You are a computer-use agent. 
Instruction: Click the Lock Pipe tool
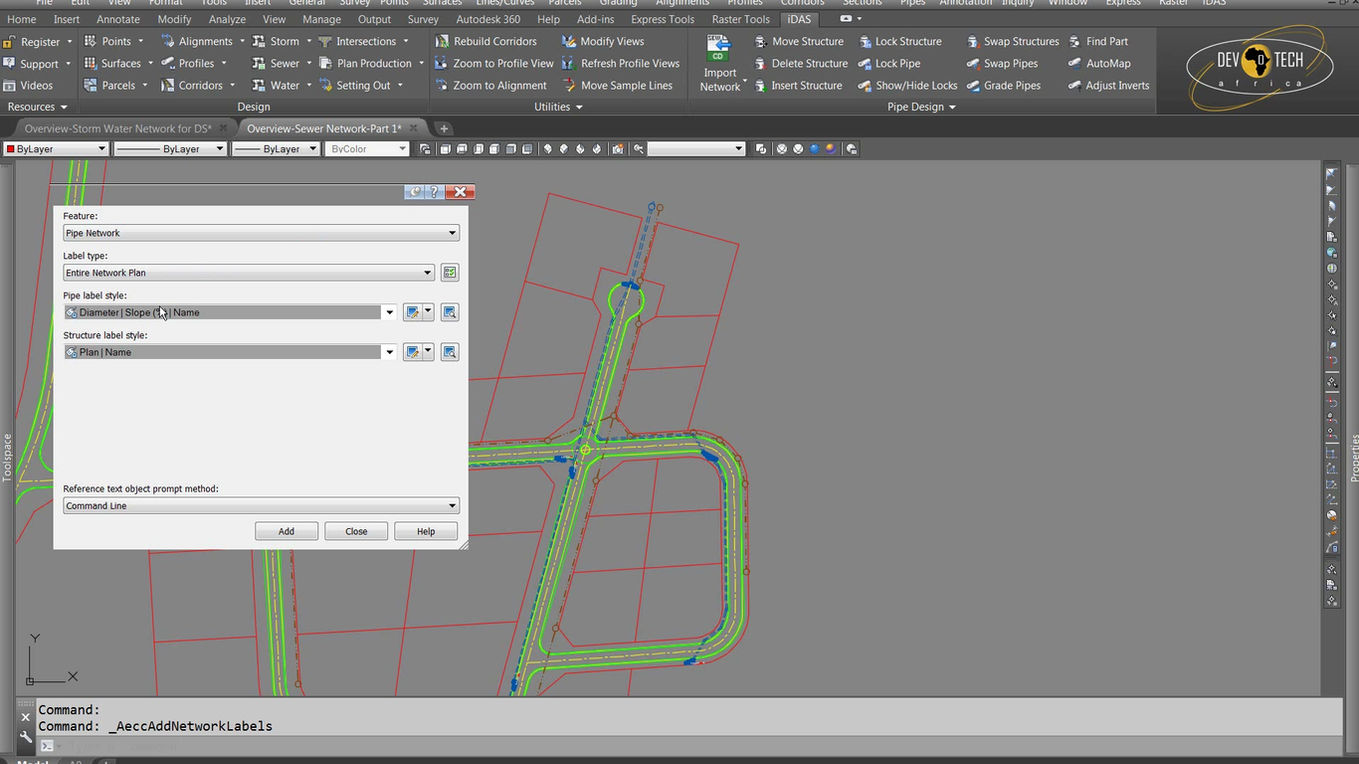click(888, 63)
